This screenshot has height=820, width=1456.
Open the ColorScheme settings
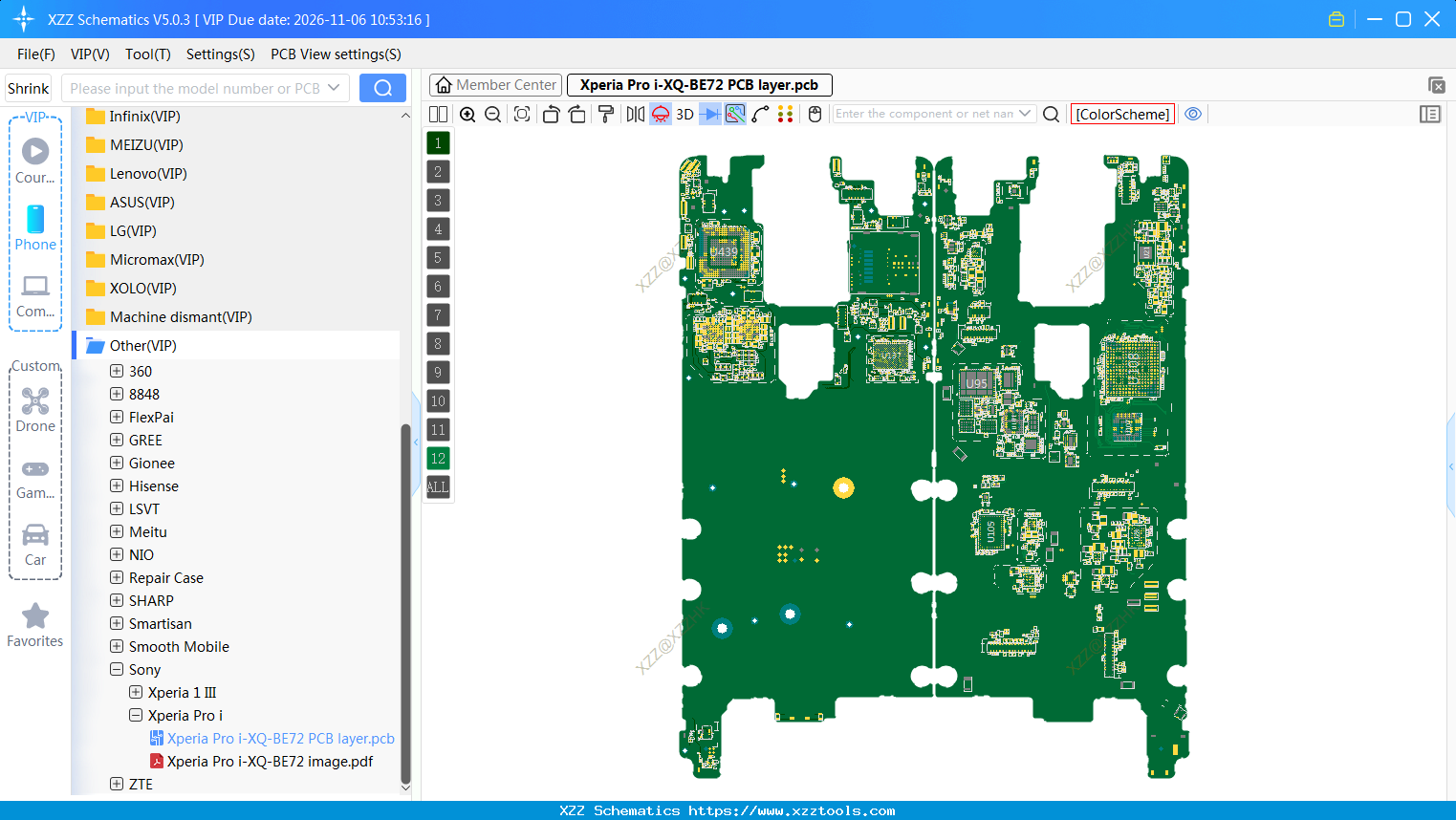click(1122, 113)
